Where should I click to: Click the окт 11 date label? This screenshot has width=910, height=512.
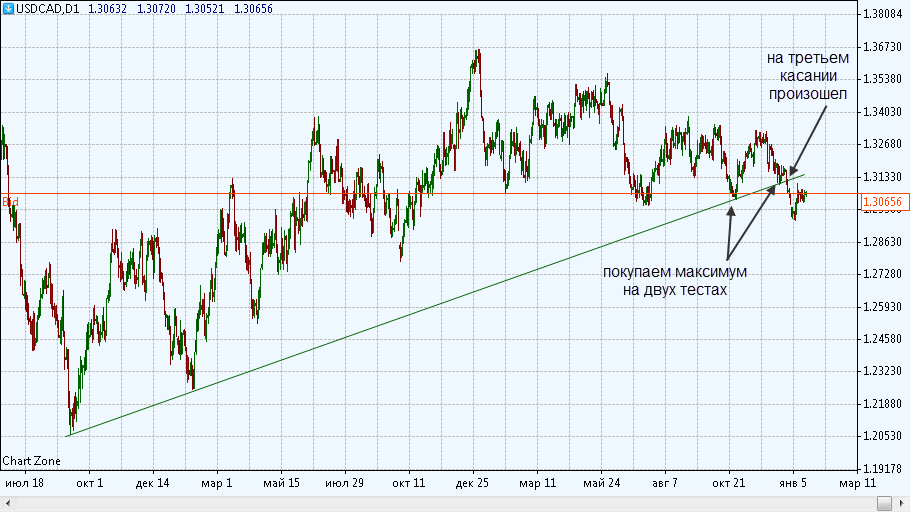pos(409,483)
